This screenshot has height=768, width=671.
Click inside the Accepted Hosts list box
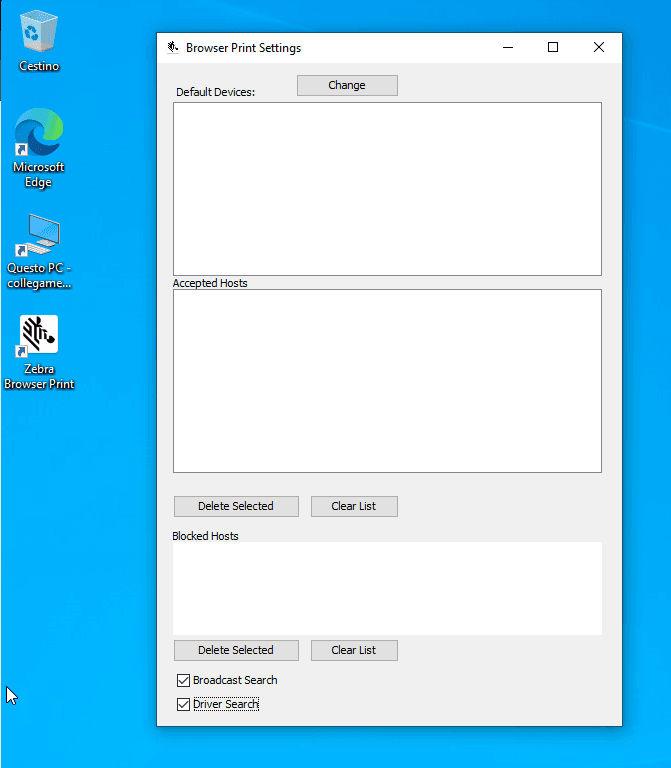coord(387,380)
